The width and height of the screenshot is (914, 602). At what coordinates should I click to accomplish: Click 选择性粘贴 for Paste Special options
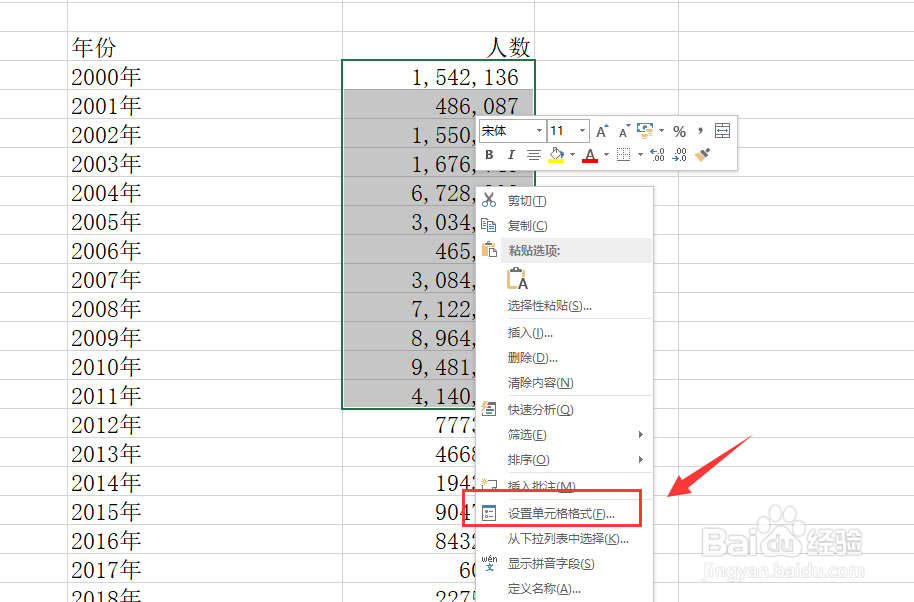pos(548,304)
